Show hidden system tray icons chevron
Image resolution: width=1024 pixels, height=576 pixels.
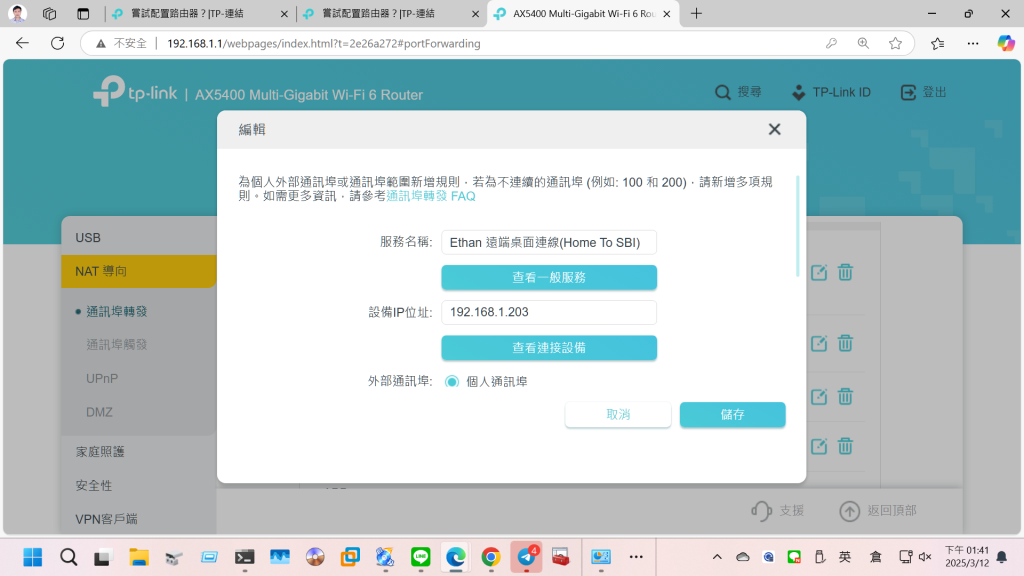(x=717, y=556)
